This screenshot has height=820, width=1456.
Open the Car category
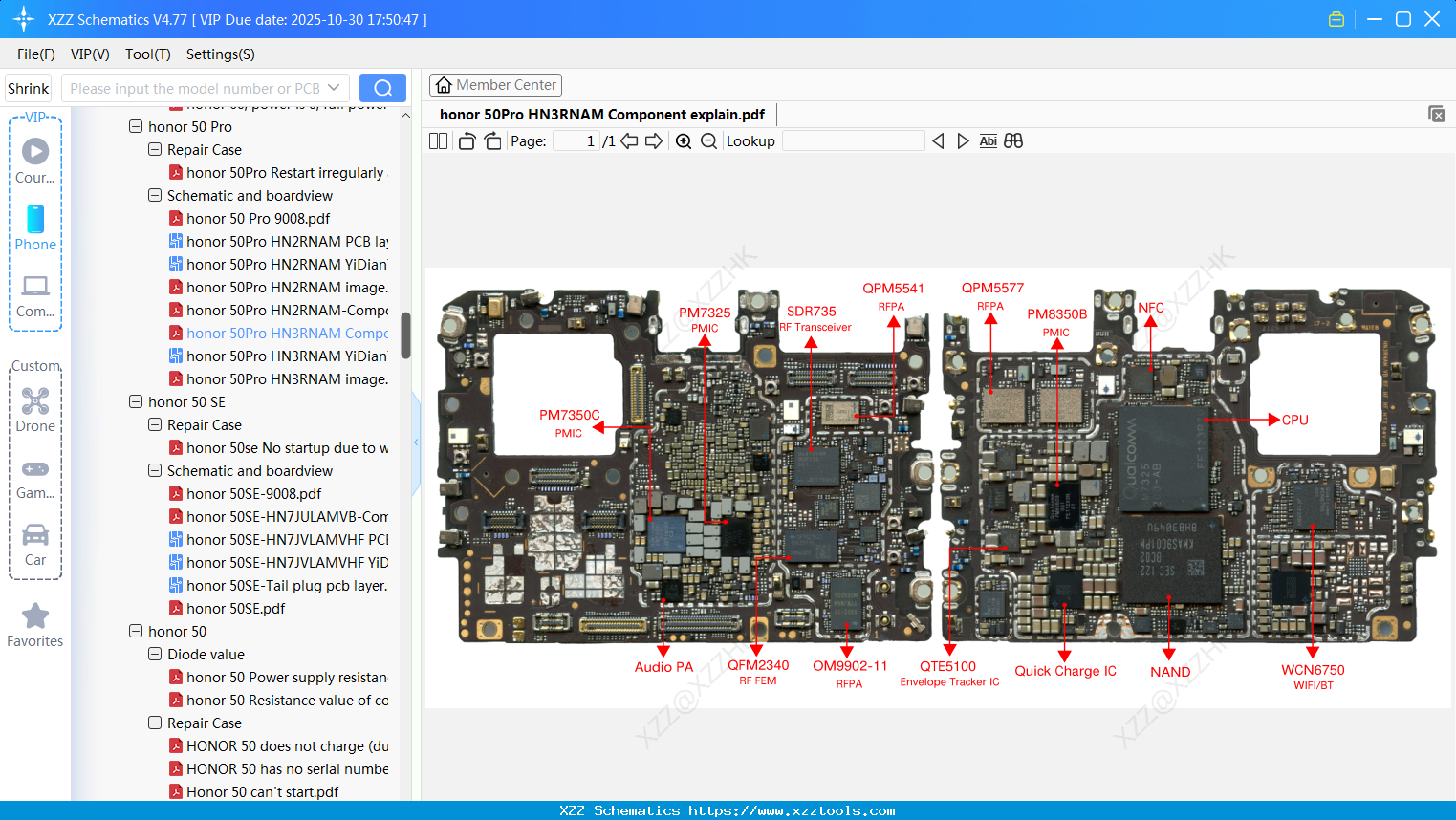[x=35, y=545]
